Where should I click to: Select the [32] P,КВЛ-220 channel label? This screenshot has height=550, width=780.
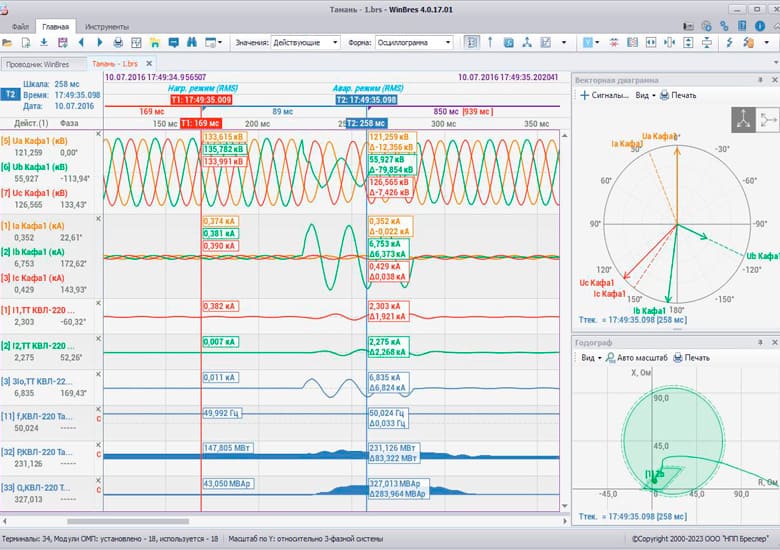36,453
